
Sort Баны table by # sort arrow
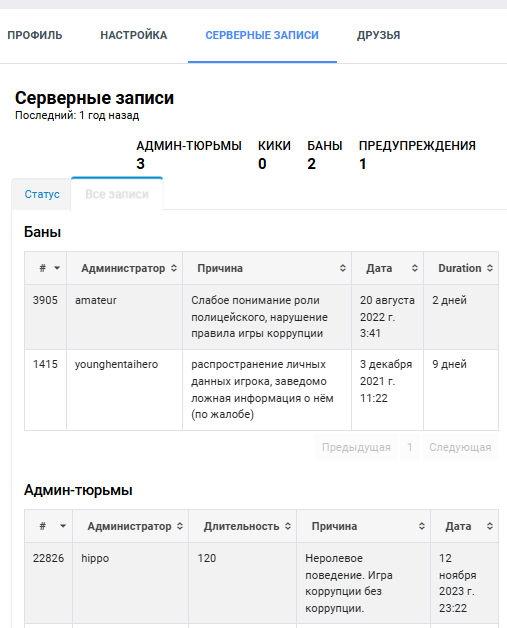tap(57, 268)
